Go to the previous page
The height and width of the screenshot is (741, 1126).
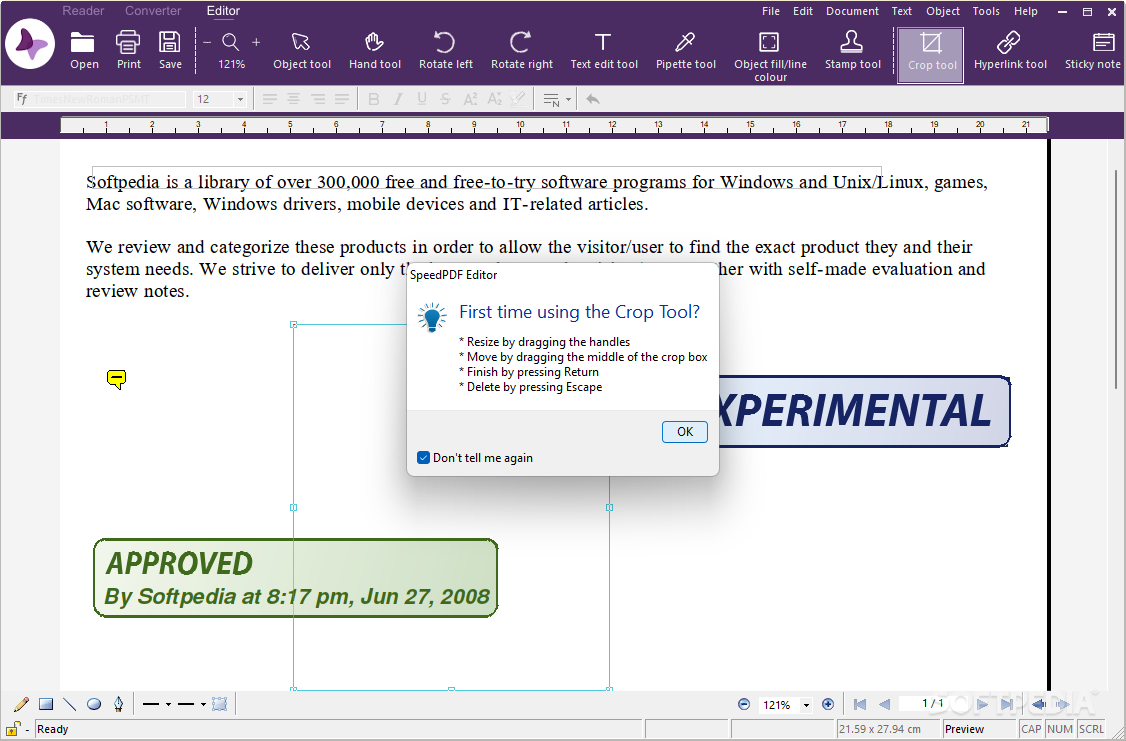(x=885, y=704)
